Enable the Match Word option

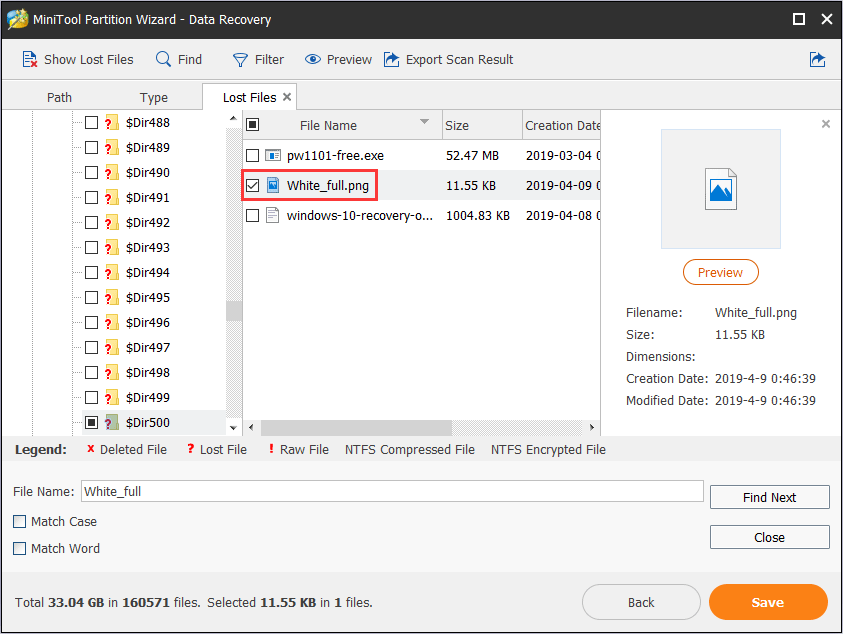[x=19, y=548]
